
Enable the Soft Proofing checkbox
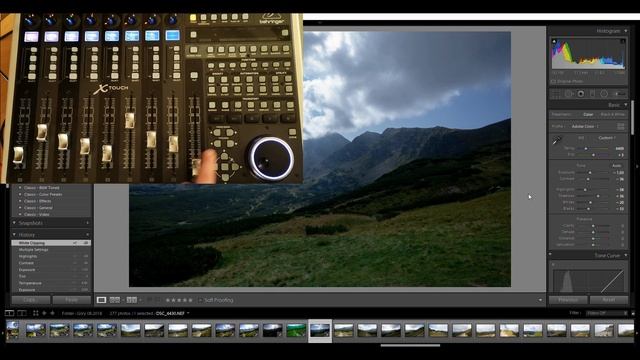coord(200,300)
